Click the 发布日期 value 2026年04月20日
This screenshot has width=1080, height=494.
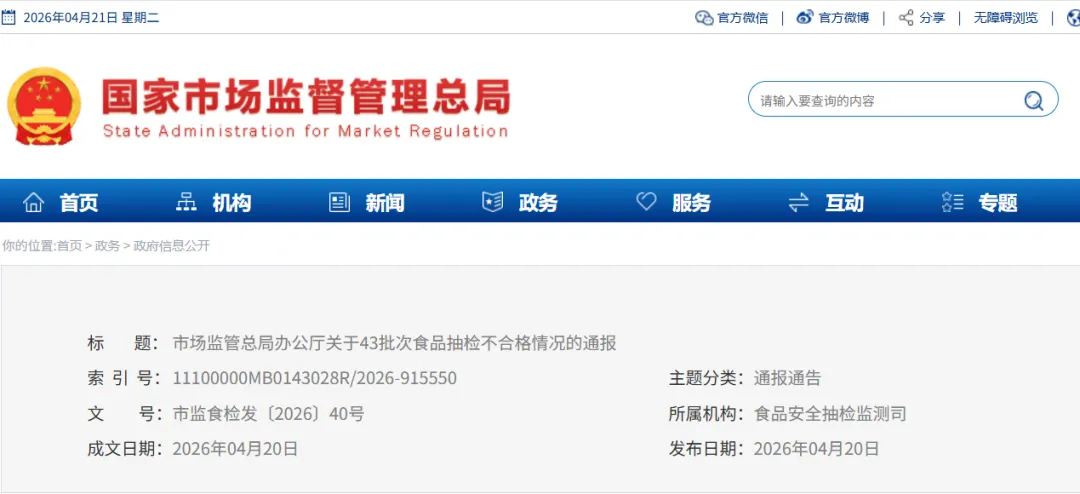[816, 449]
